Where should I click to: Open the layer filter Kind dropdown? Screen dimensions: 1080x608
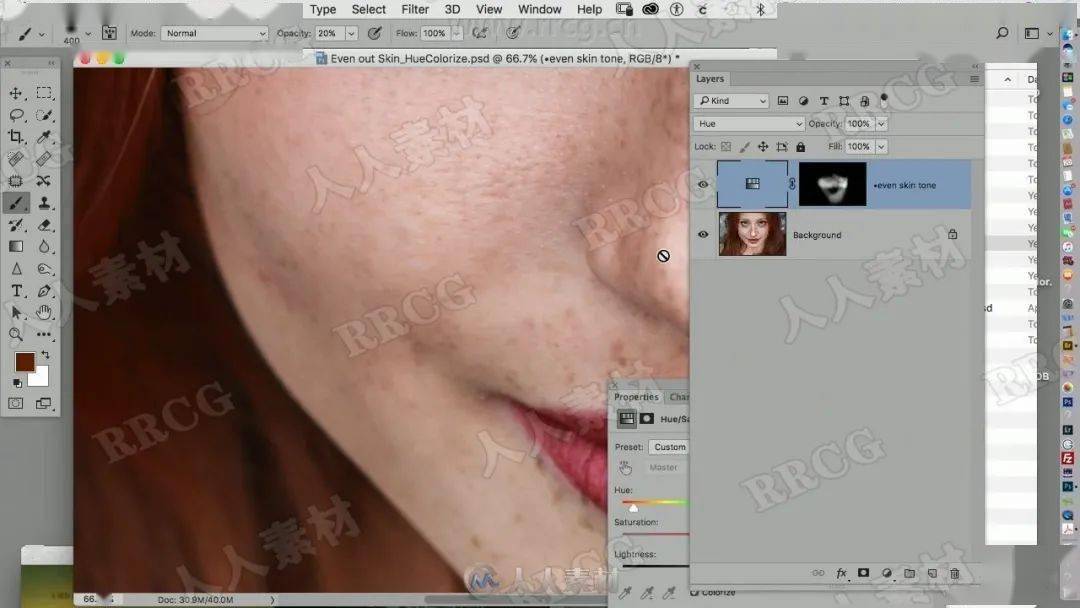point(731,101)
